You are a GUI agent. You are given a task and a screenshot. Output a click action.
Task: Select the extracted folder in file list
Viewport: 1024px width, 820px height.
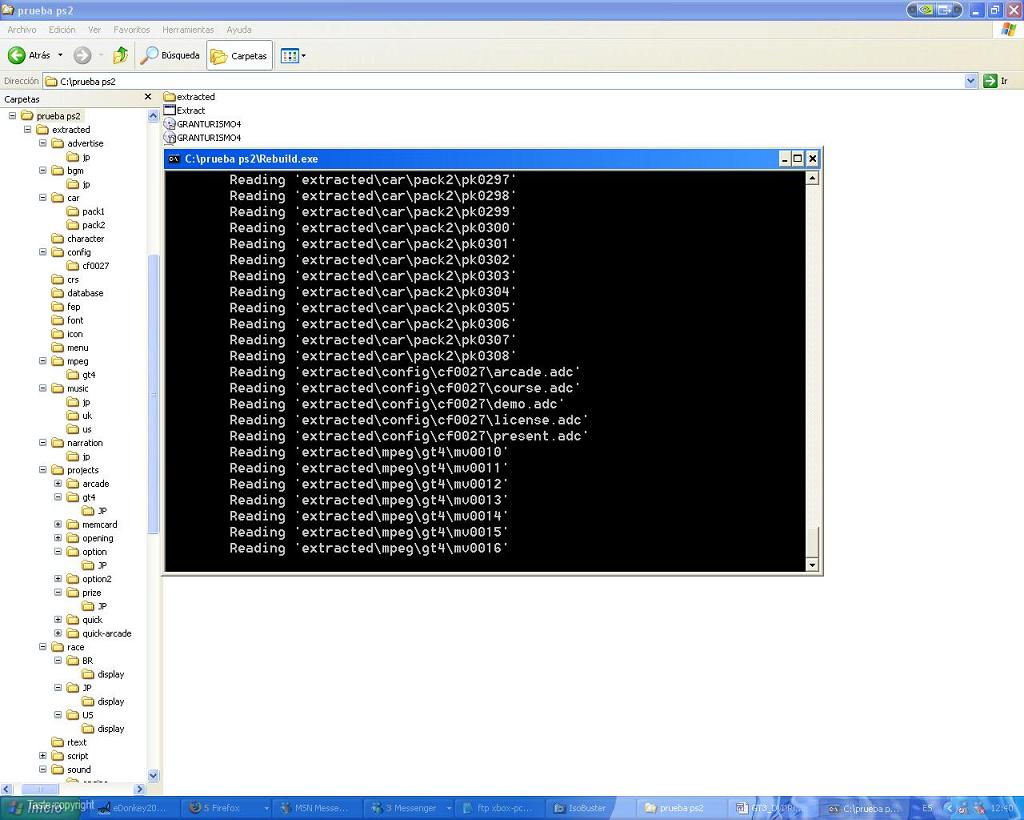coord(189,97)
